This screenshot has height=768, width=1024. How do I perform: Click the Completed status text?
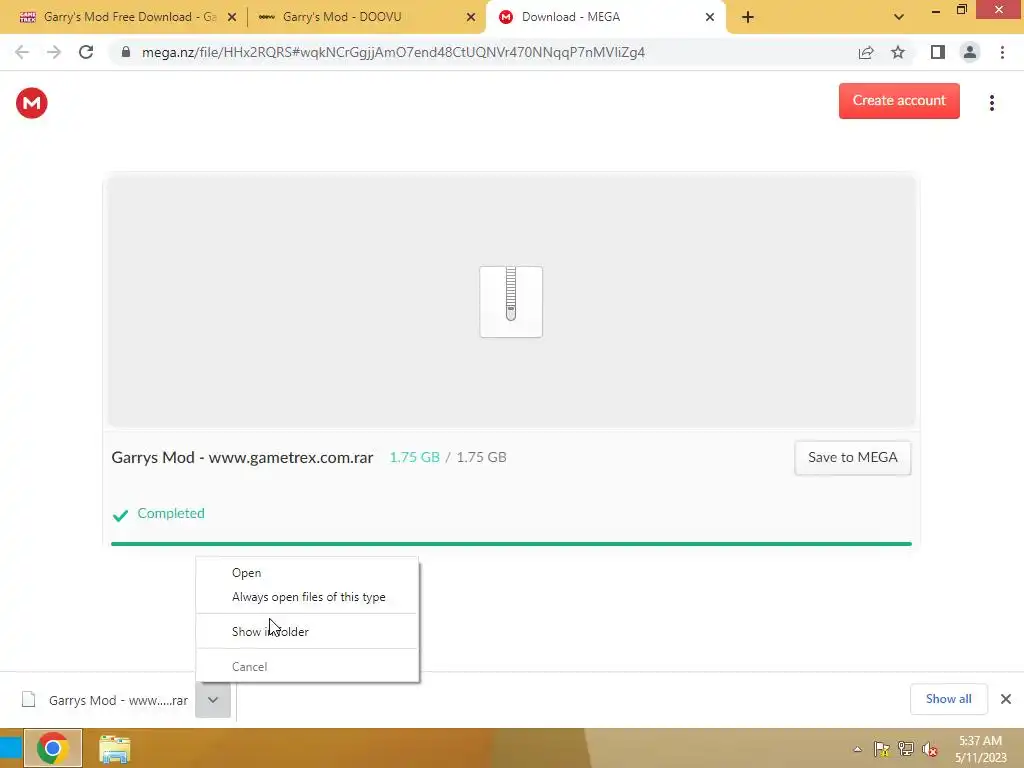pyautogui.click(x=171, y=513)
